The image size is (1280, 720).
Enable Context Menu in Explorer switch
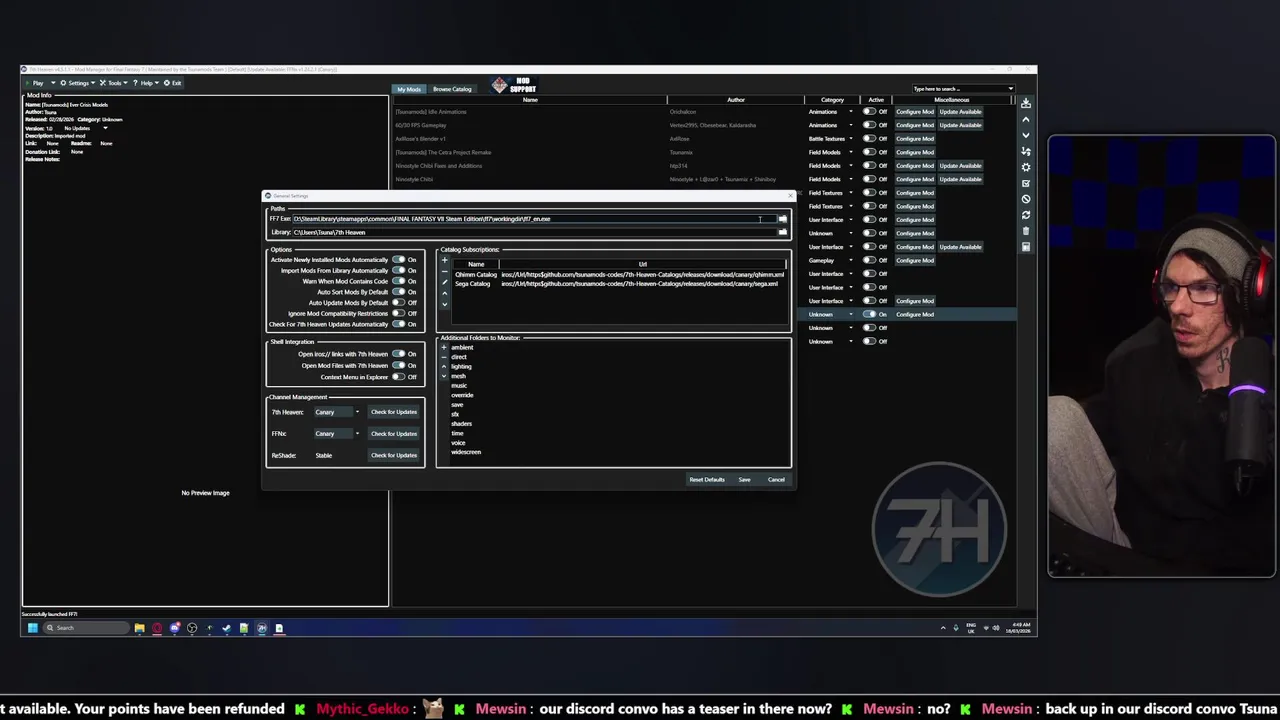tap(398, 377)
